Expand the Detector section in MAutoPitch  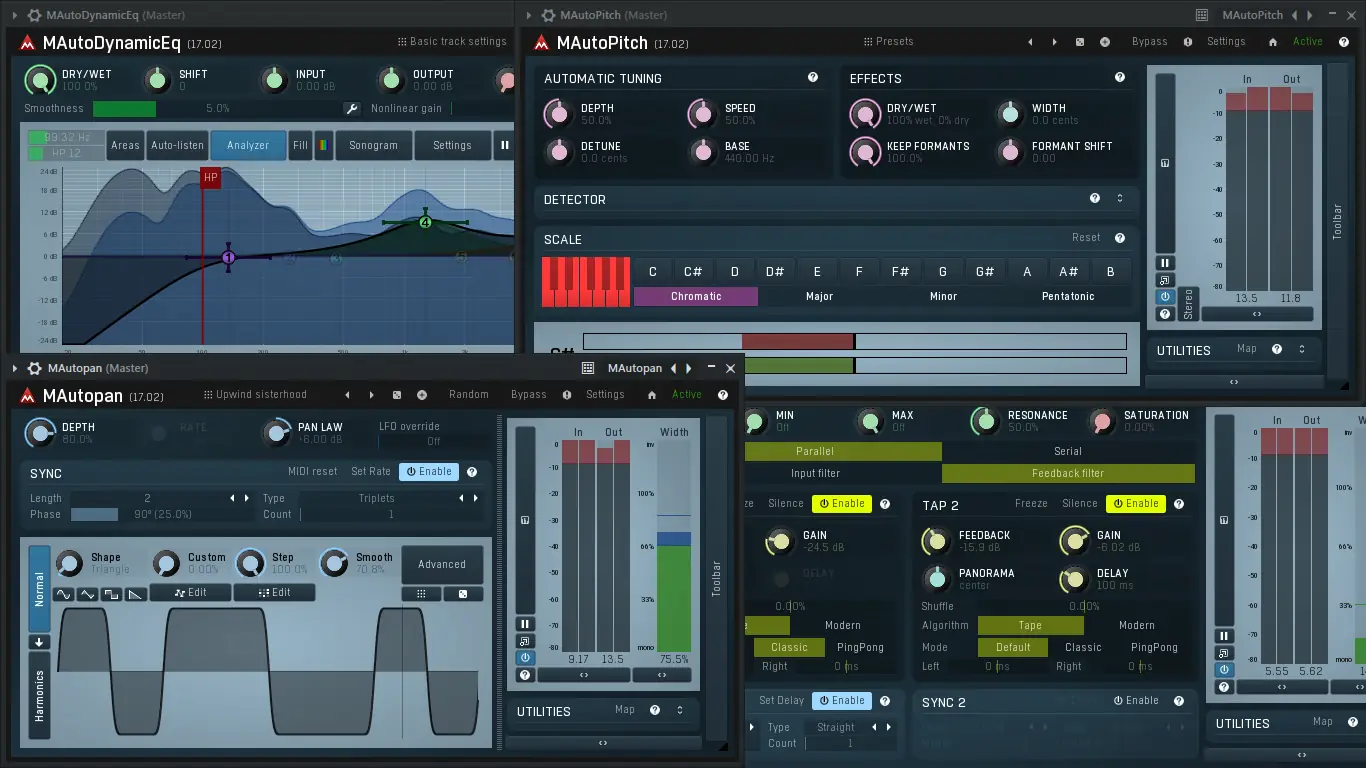[x=1121, y=198]
